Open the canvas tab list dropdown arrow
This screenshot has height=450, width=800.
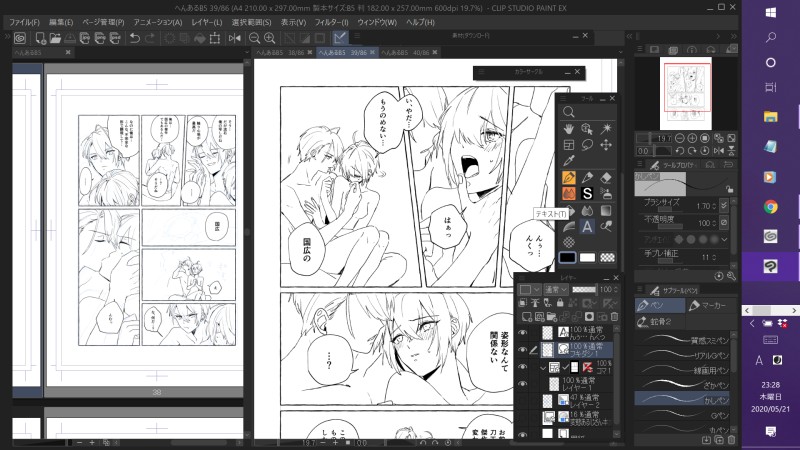[621, 52]
